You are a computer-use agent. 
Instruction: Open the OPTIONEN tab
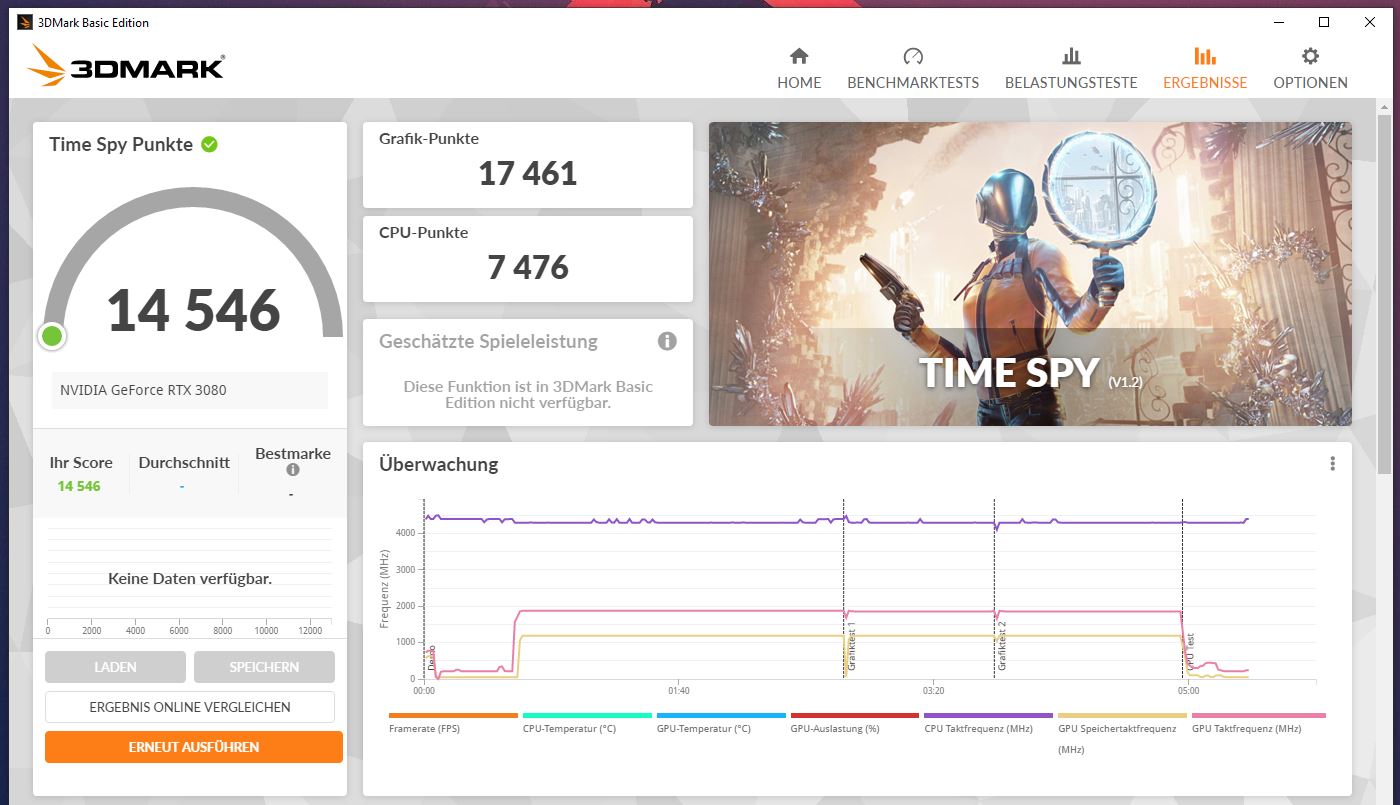click(1310, 83)
